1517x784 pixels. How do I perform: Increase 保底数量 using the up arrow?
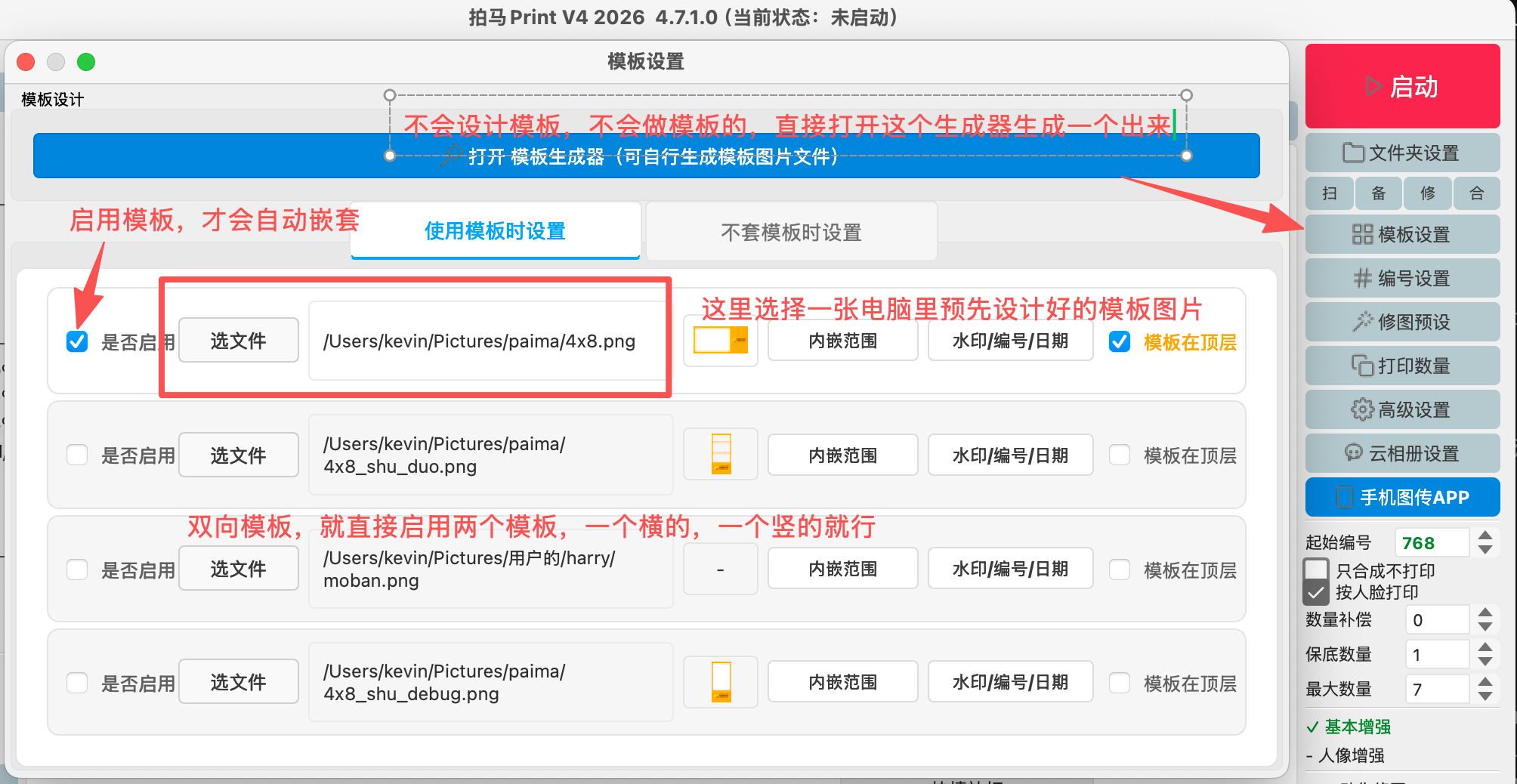pyautogui.click(x=1485, y=647)
